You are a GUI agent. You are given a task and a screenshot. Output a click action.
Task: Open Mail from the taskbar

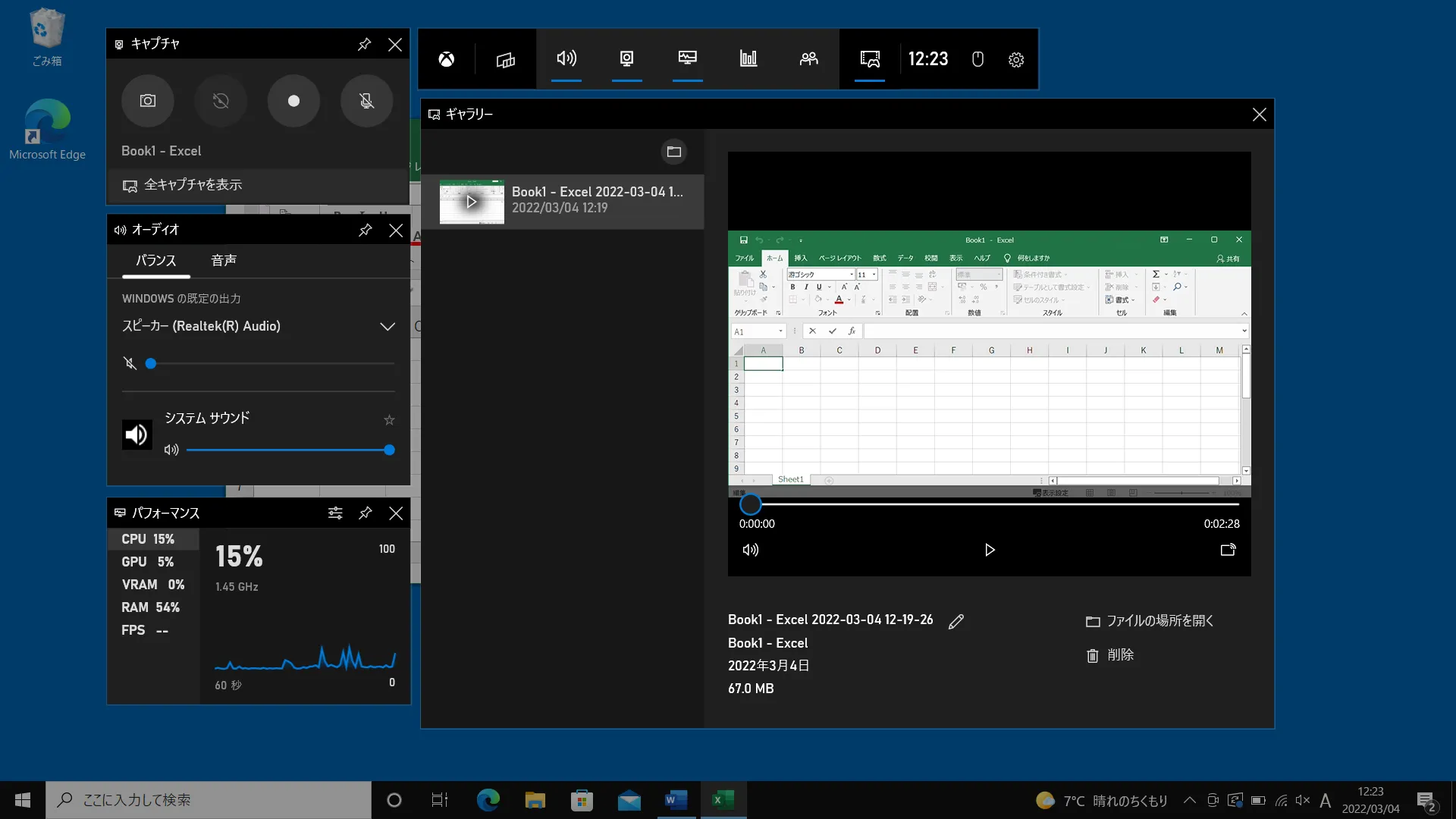629,800
